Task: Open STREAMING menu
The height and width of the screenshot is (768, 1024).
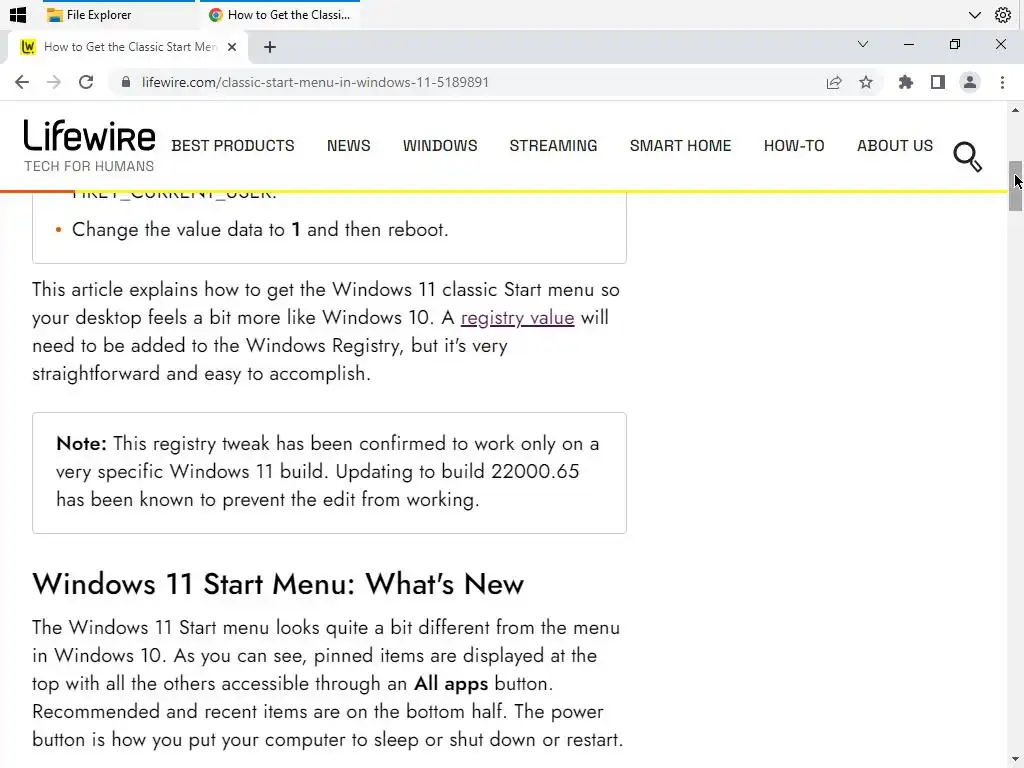Action: coord(553,146)
